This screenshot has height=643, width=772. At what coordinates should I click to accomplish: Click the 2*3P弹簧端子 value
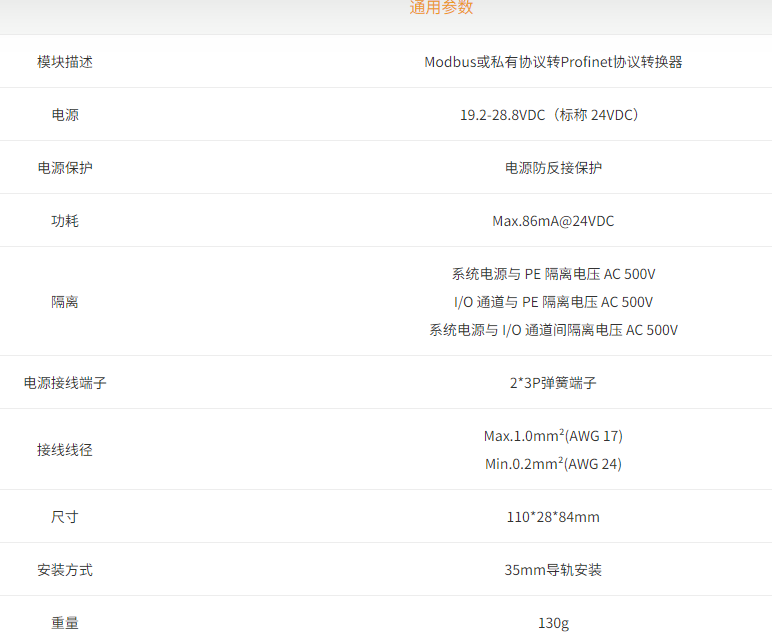553,383
